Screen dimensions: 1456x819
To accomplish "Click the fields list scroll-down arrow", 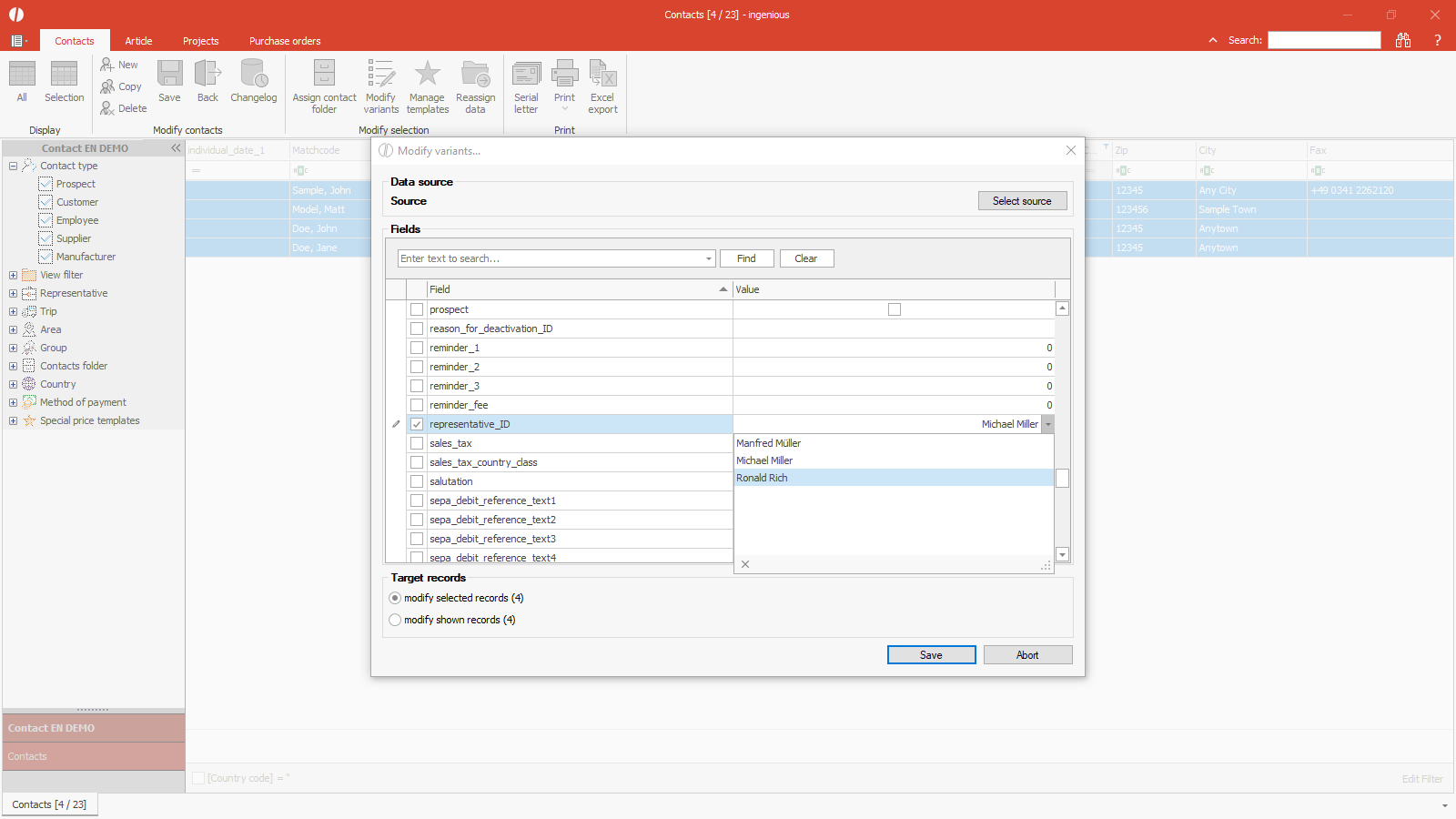I will [x=1062, y=554].
